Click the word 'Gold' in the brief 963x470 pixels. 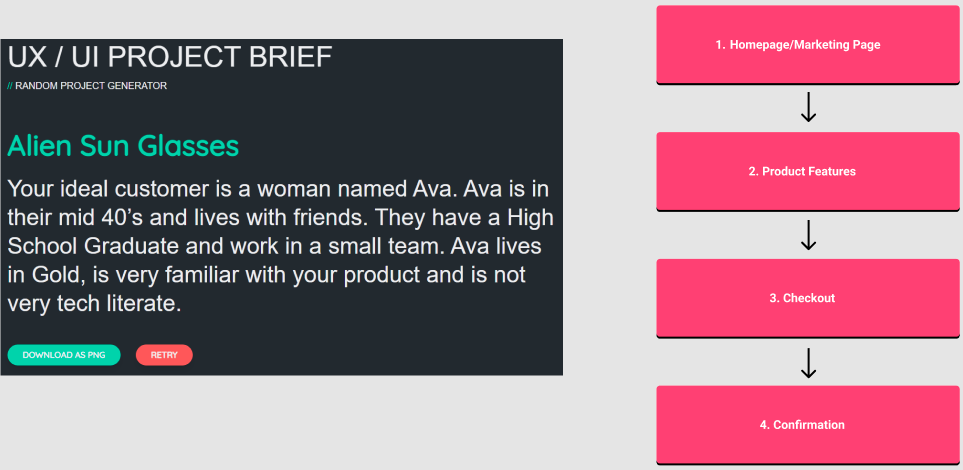(x=55, y=274)
